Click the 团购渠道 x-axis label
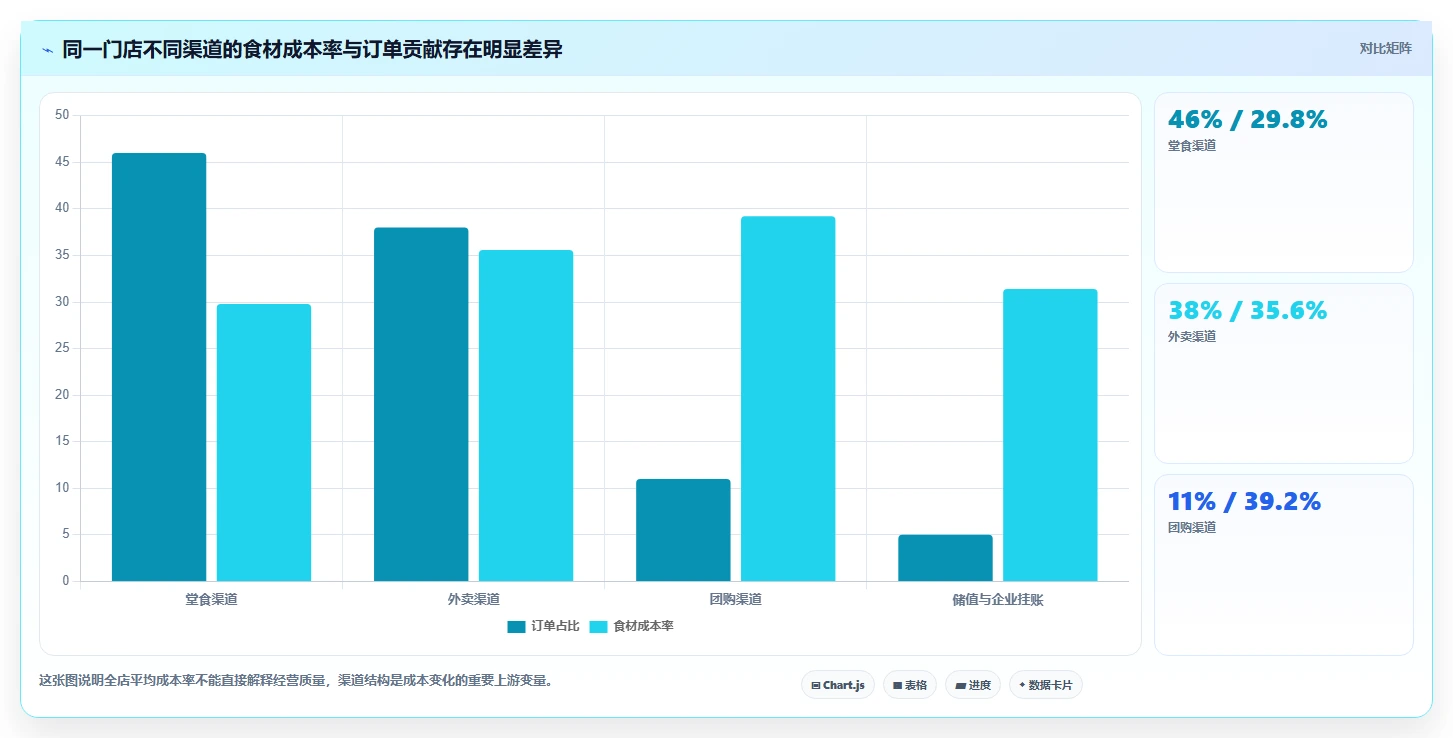 point(735,599)
